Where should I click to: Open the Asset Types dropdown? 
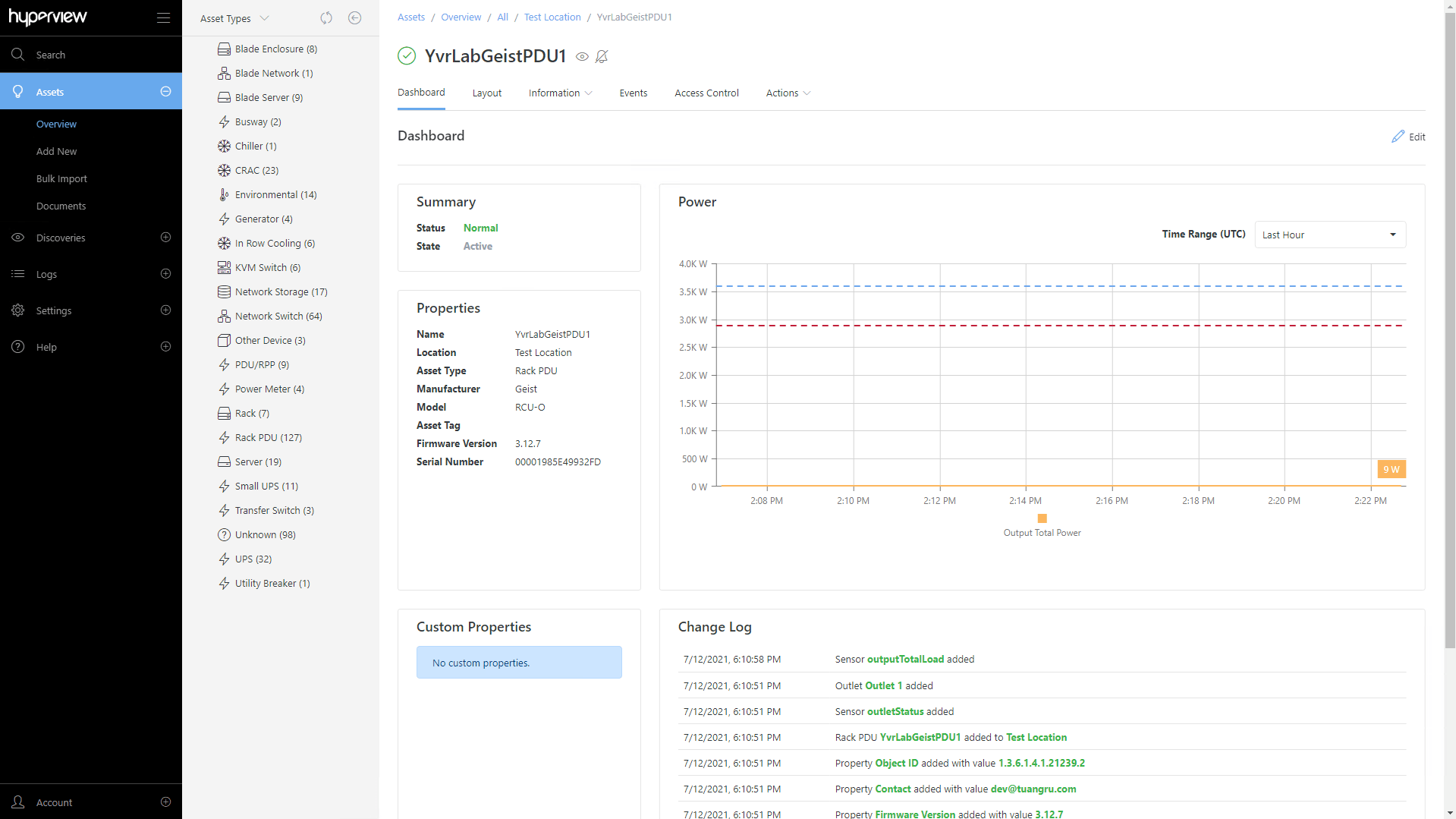[233, 18]
